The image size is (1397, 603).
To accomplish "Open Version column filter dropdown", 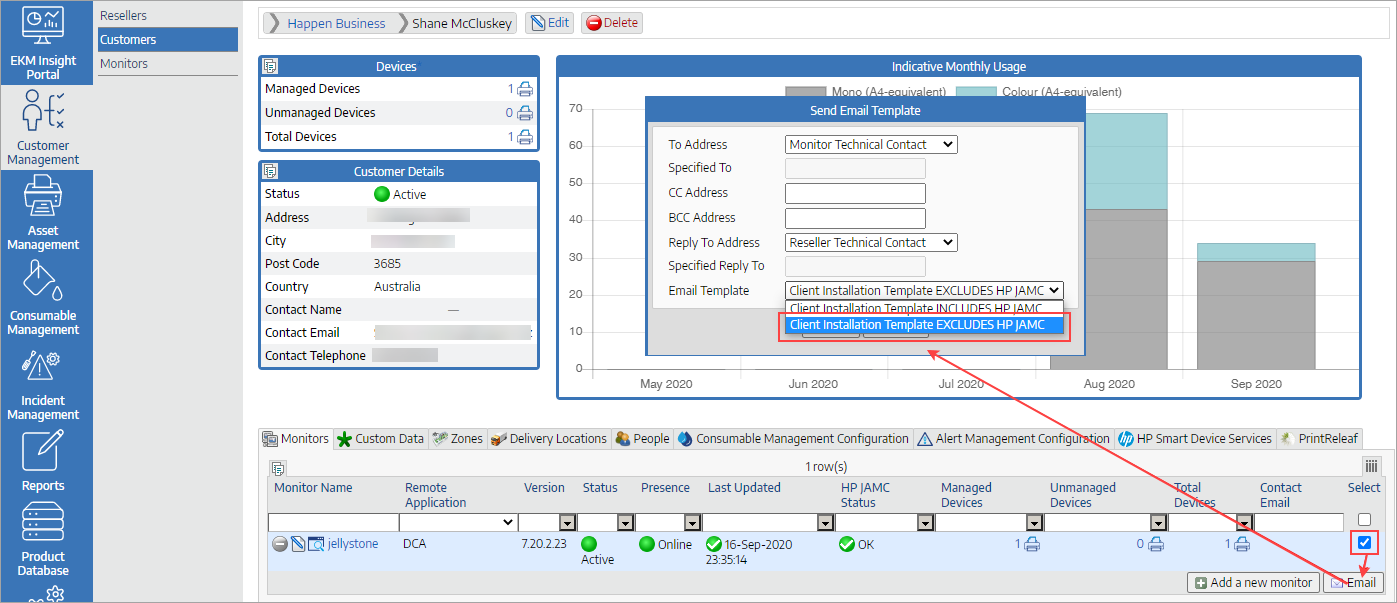I will pos(567,523).
